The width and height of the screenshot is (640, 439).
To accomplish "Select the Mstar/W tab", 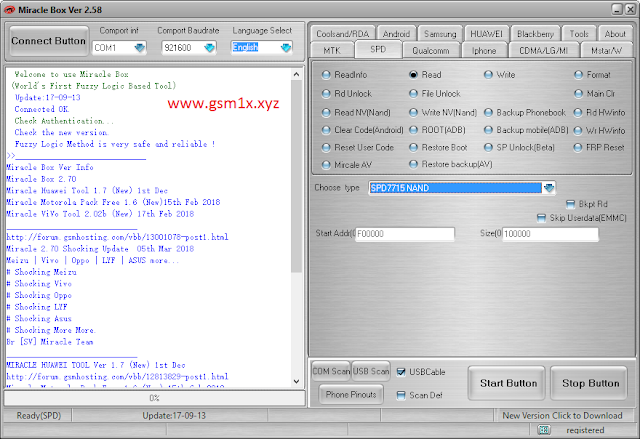I will tap(607, 51).
